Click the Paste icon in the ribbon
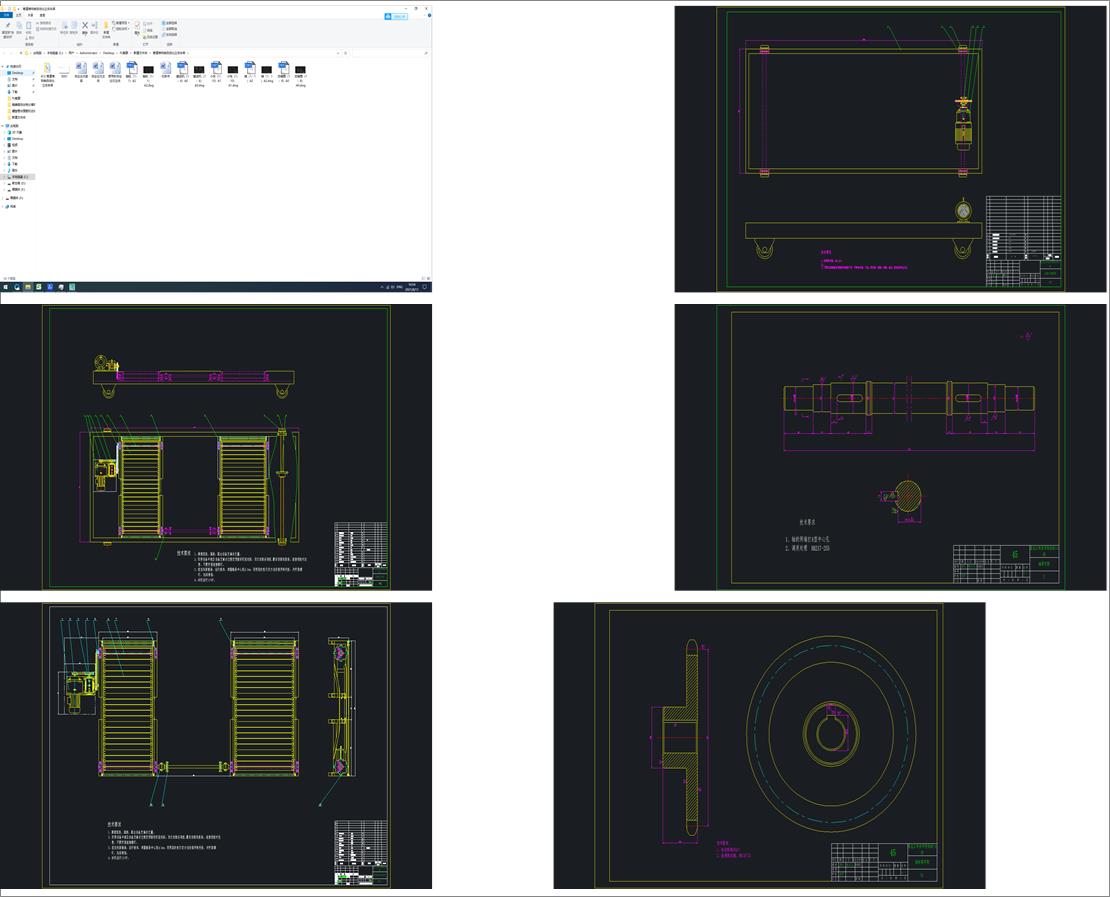This screenshot has height=897, width=1110. pyautogui.click(x=28, y=27)
